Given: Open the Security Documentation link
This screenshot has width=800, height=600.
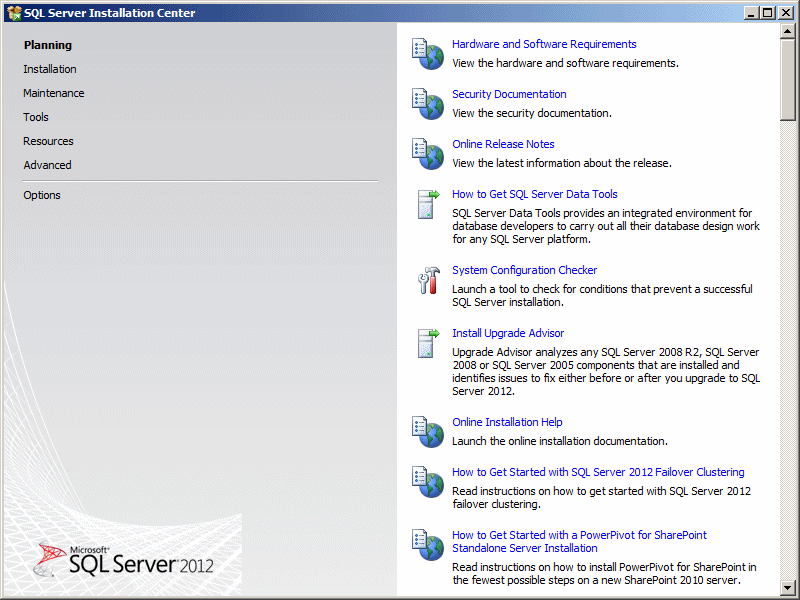Looking at the screenshot, I should click(509, 94).
